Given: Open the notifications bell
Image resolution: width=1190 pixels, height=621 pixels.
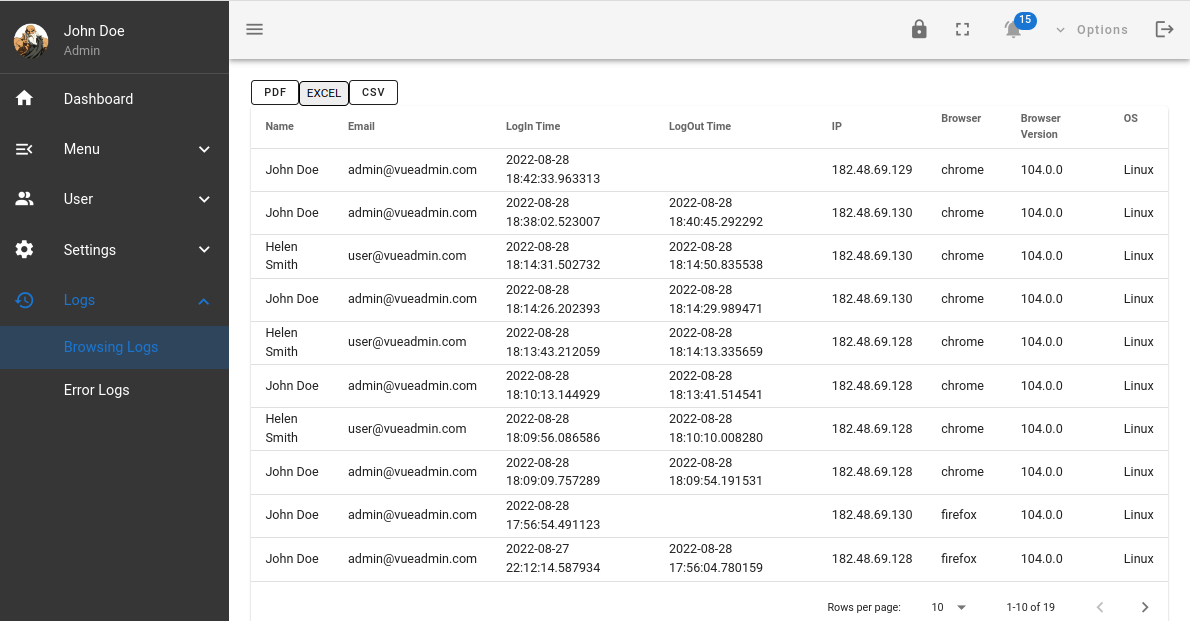Looking at the screenshot, I should pos(1014,29).
